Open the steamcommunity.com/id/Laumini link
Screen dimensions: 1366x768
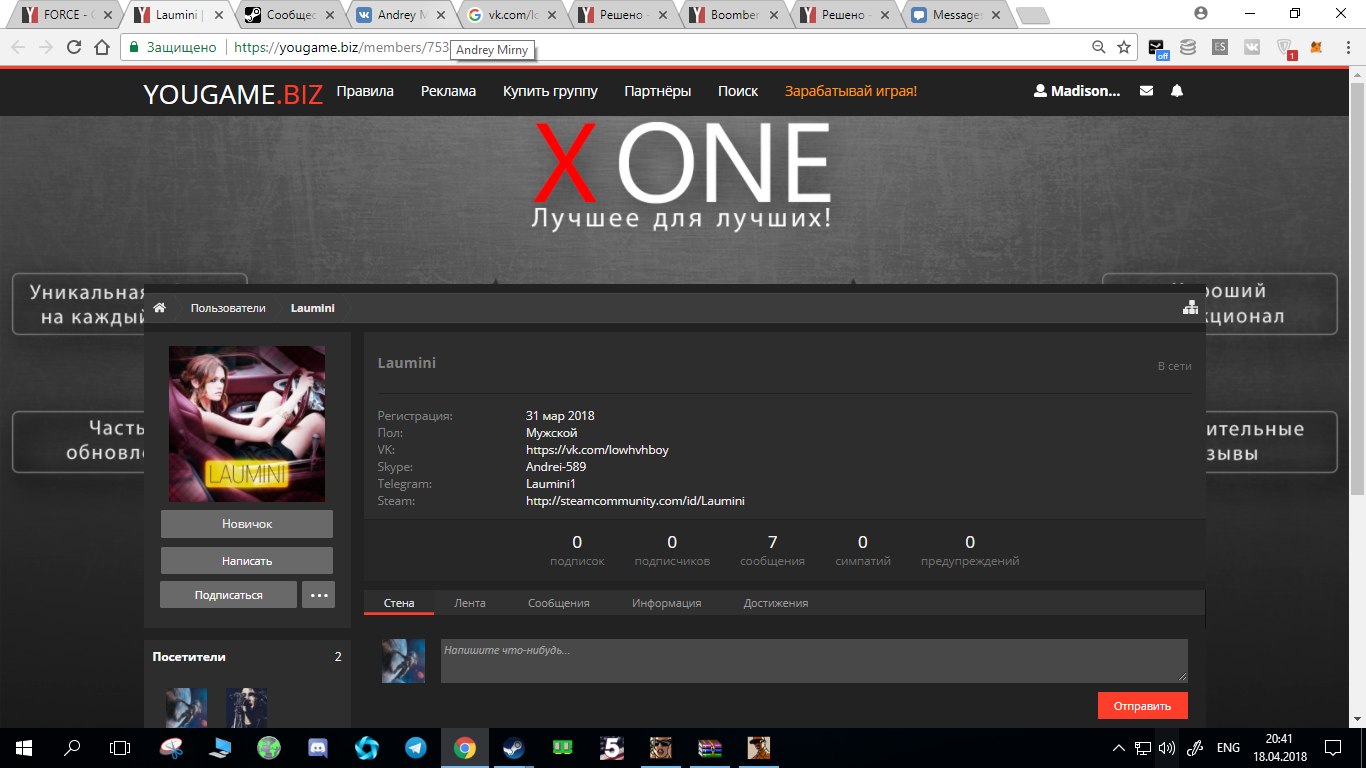tap(635, 501)
